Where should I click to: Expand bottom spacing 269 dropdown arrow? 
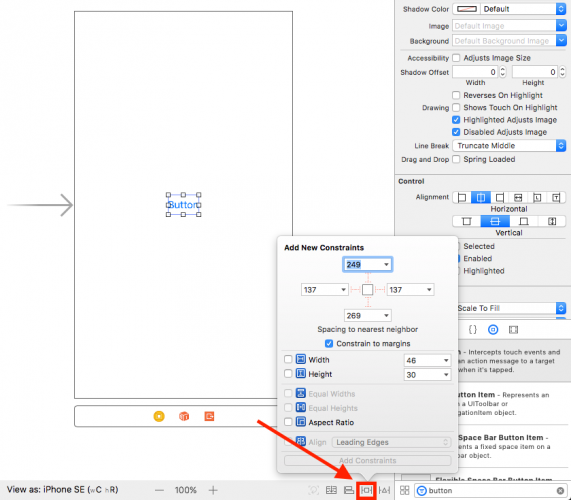tap(386, 315)
